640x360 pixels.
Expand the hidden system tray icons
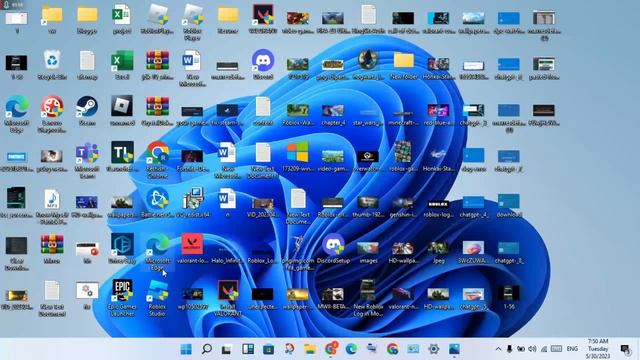tap(498, 349)
